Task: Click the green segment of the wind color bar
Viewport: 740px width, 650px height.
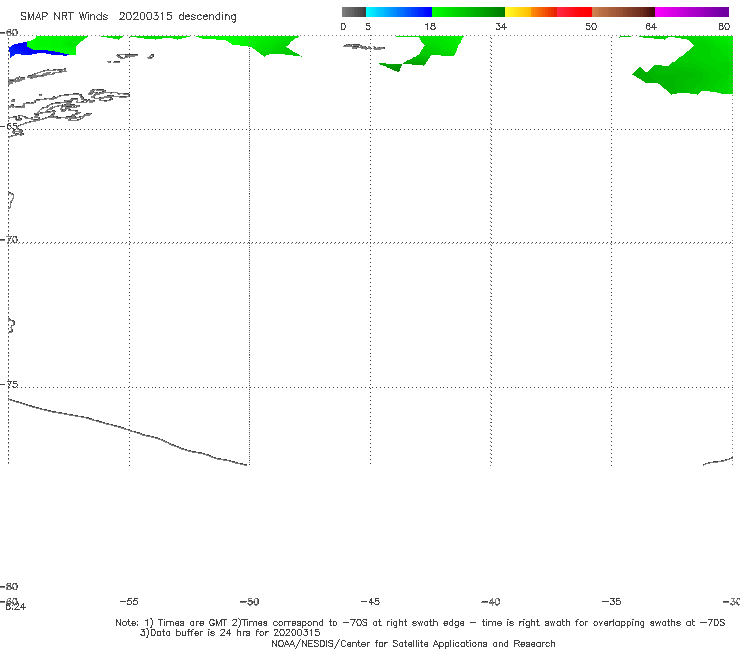Action: [469, 12]
